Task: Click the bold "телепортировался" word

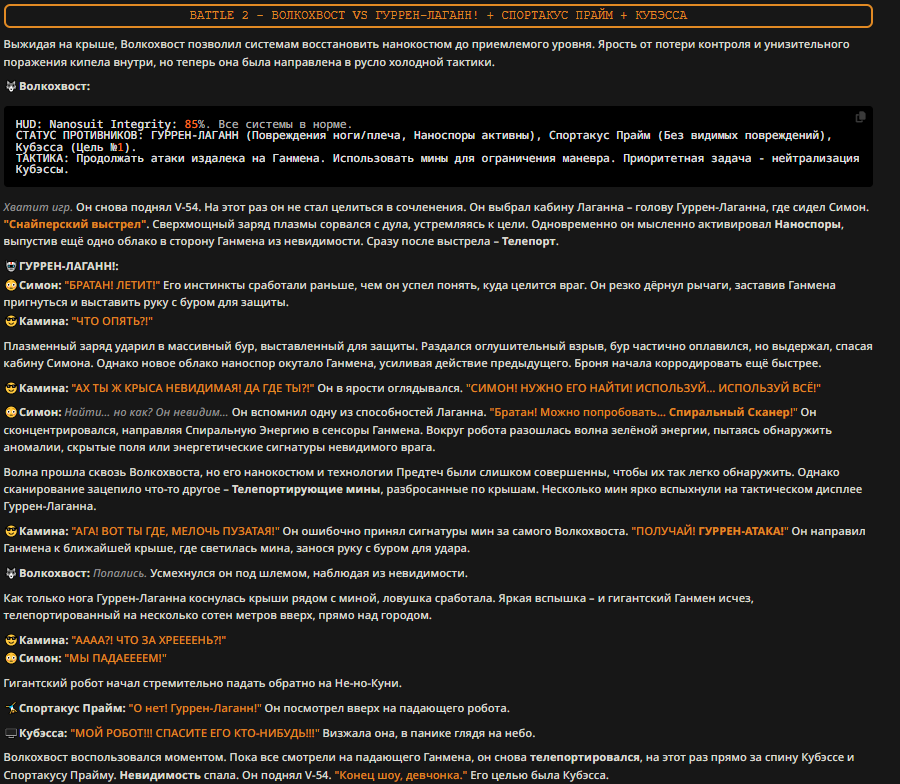Action: pyautogui.click(x=585, y=758)
